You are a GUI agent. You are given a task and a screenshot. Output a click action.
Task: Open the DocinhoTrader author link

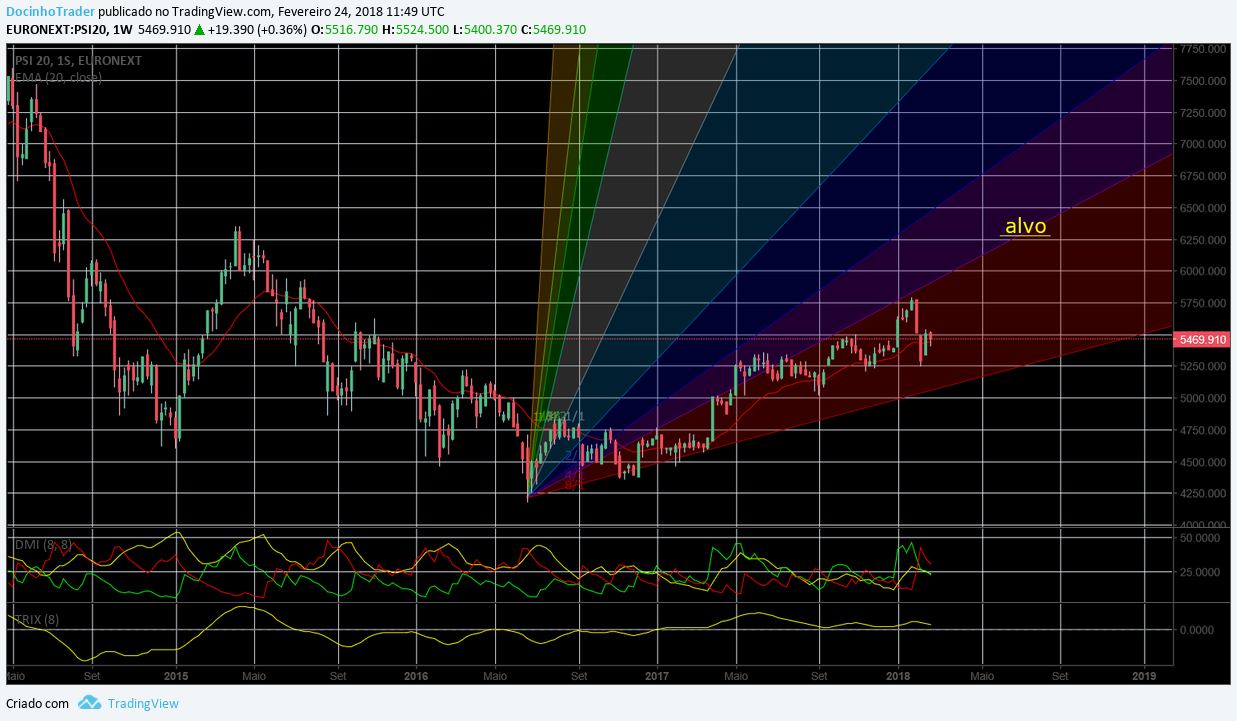pyautogui.click(x=50, y=11)
